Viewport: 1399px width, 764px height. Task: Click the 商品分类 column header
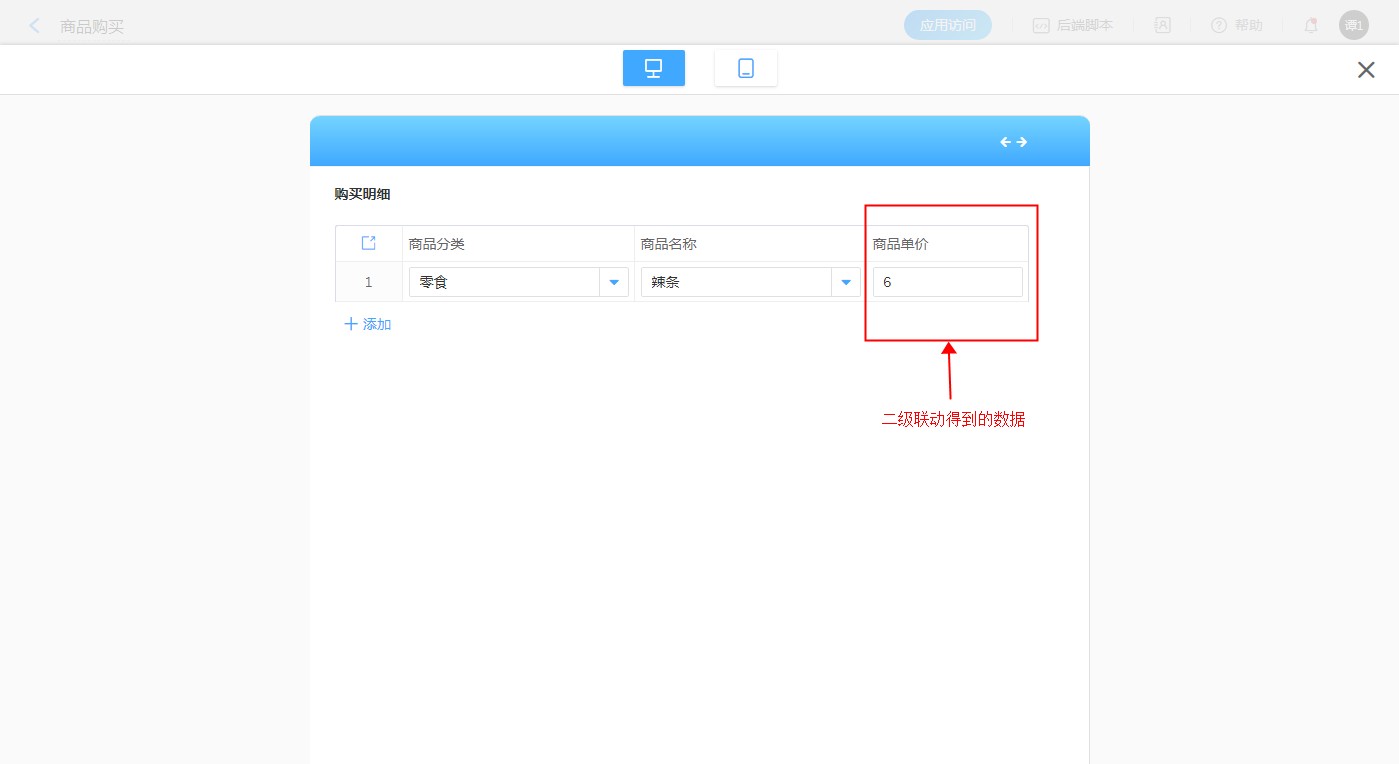tap(437, 244)
